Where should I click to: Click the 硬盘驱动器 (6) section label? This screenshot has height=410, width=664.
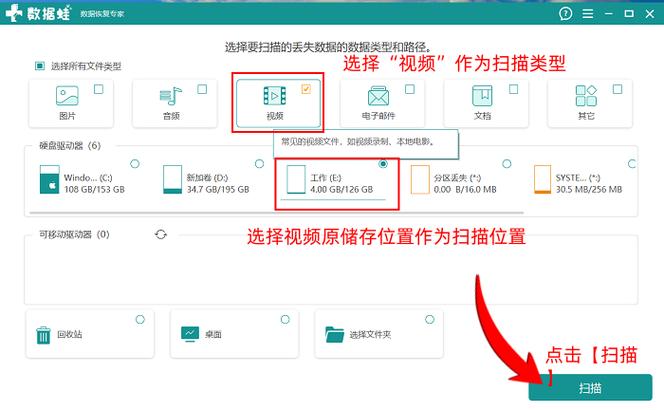pyautogui.click(x=70, y=146)
